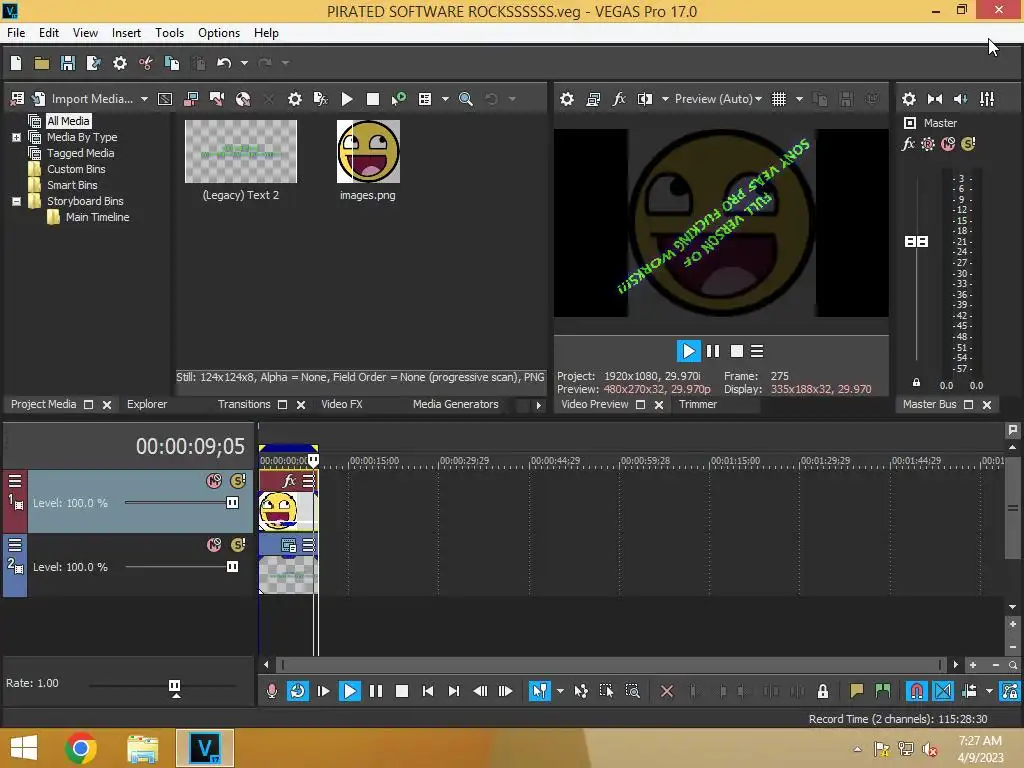The height and width of the screenshot is (768, 1024).
Task: Switch to the Video FX tab
Action: click(342, 404)
